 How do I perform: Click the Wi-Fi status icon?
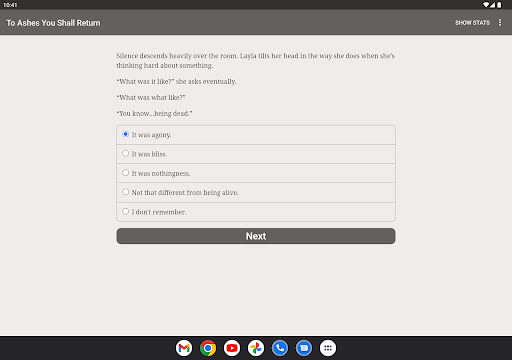(486, 5)
